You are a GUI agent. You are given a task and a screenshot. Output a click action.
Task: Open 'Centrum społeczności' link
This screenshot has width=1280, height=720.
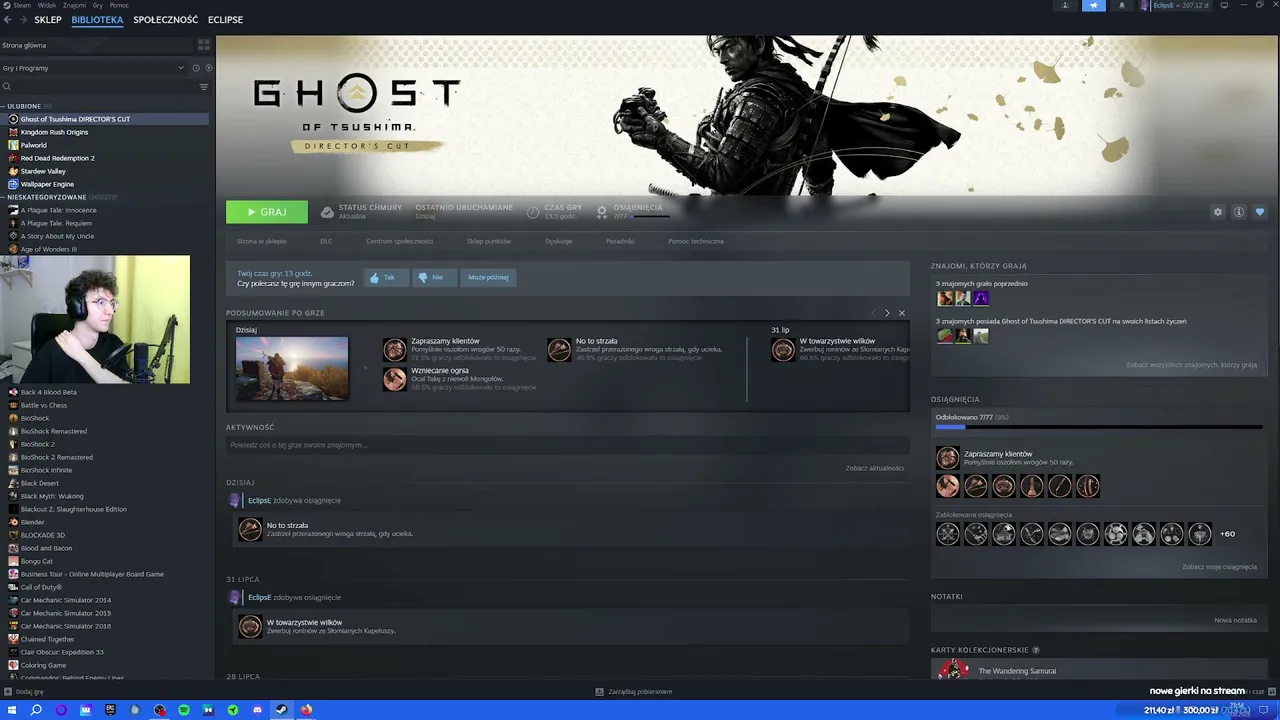pyautogui.click(x=399, y=241)
